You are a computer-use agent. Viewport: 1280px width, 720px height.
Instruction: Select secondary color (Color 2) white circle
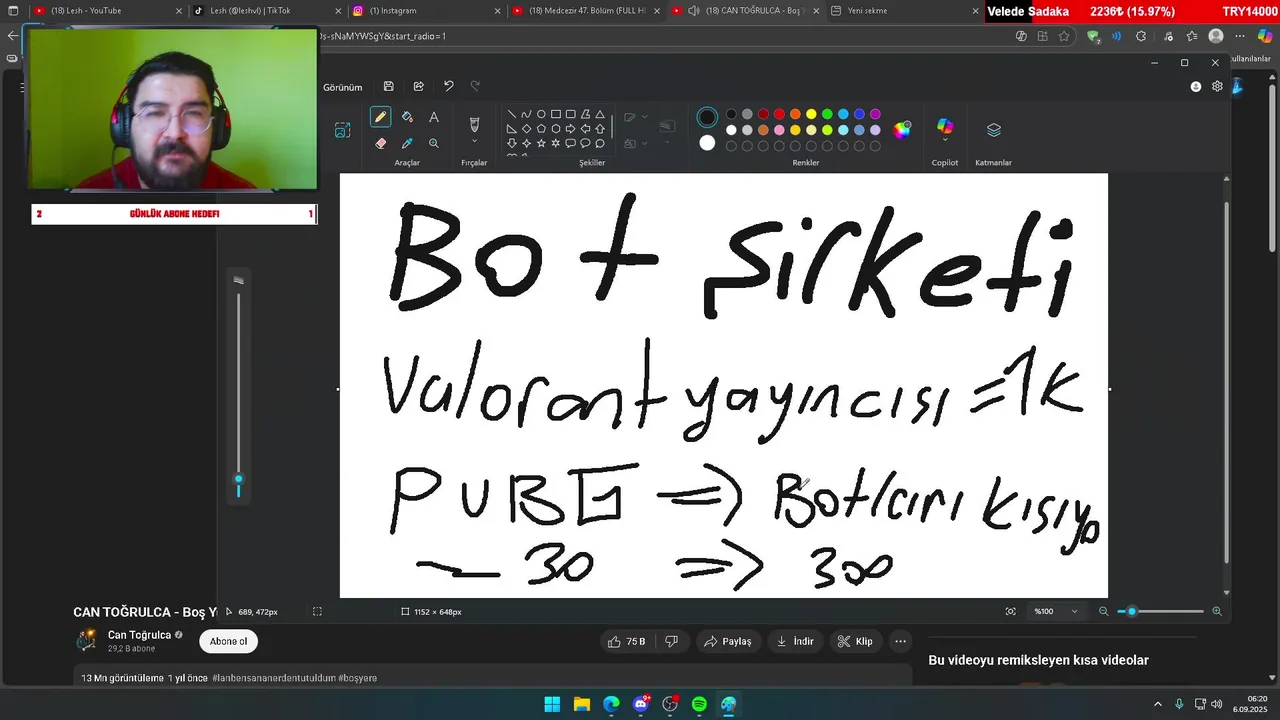(x=707, y=143)
